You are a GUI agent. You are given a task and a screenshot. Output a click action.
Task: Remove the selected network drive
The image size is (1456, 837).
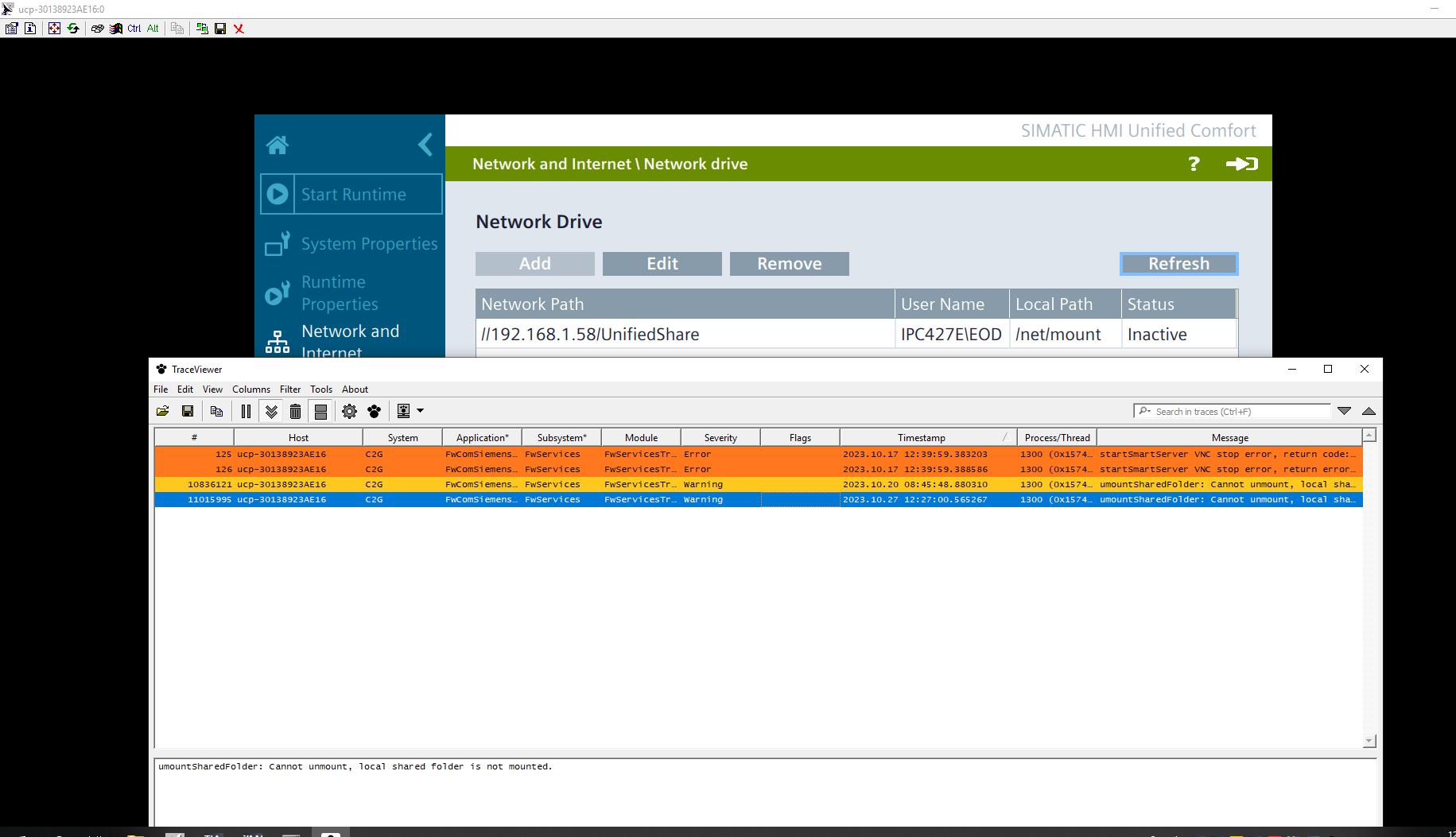tap(790, 264)
